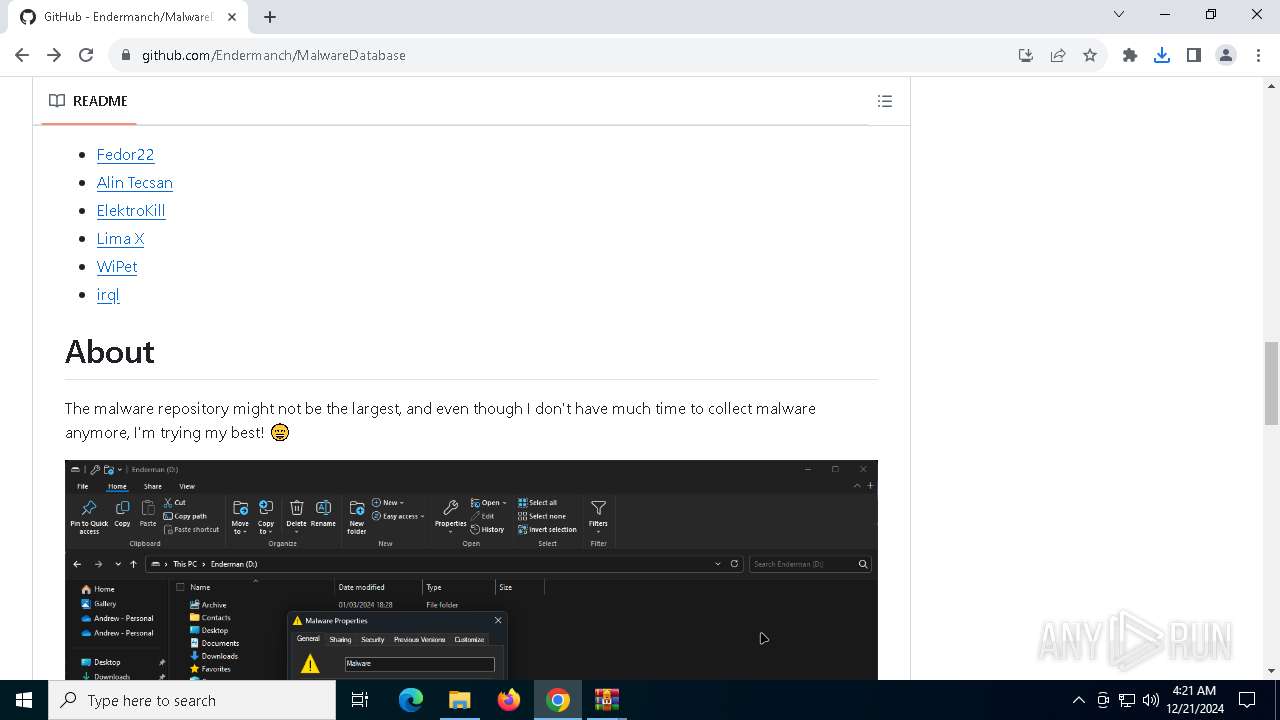Expand the tab search chevron

coord(1119,14)
